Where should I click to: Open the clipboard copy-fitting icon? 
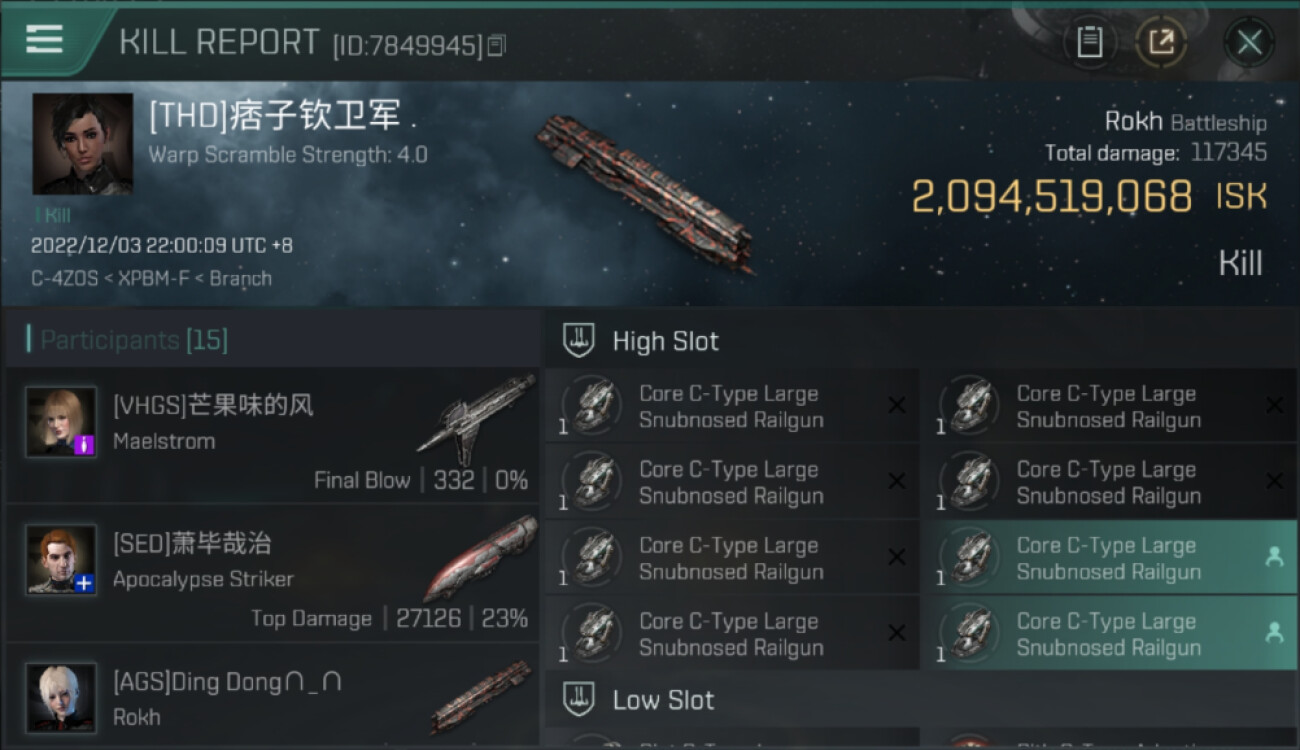[x=1089, y=42]
